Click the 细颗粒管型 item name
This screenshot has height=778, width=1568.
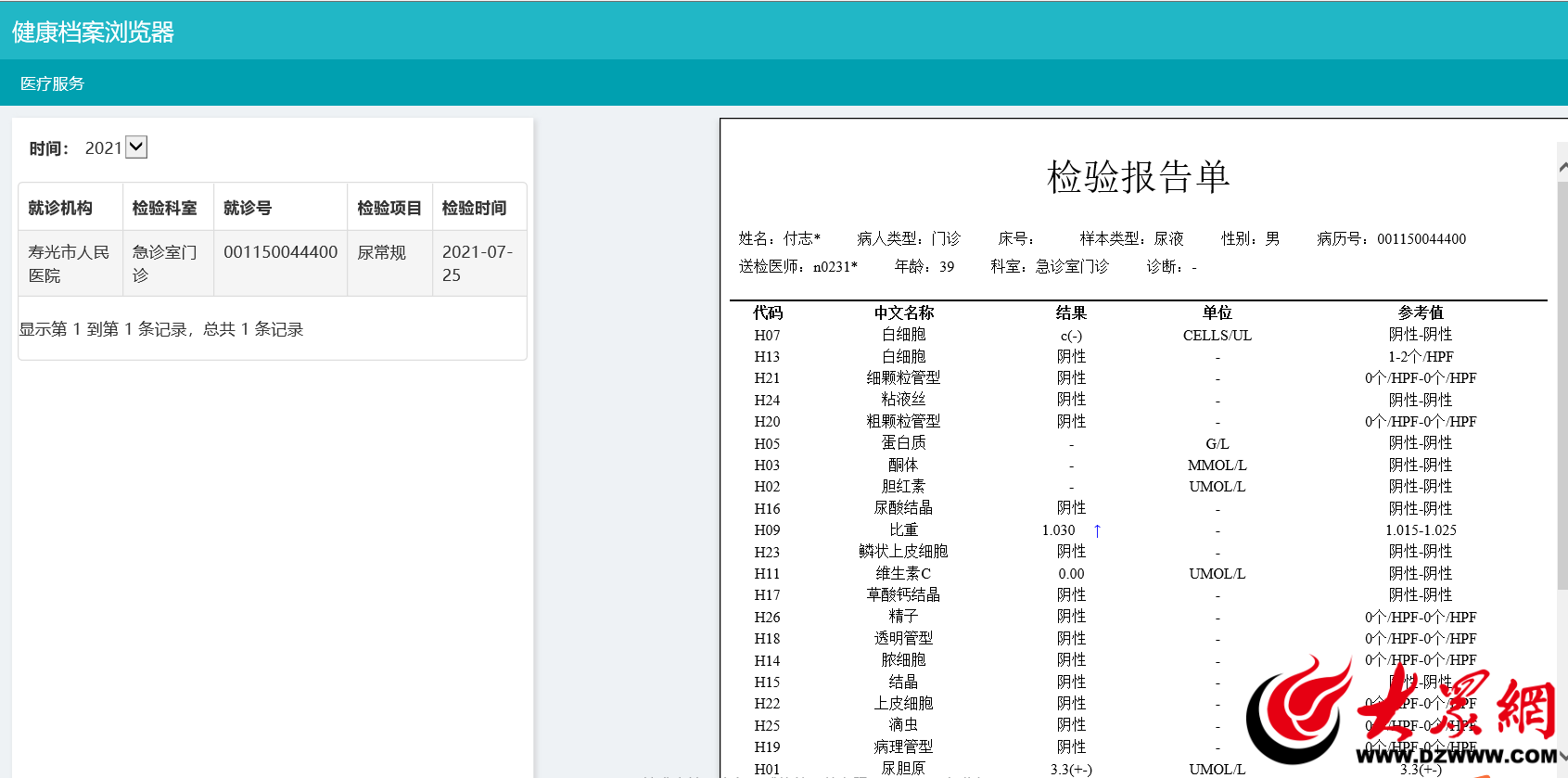(x=903, y=377)
